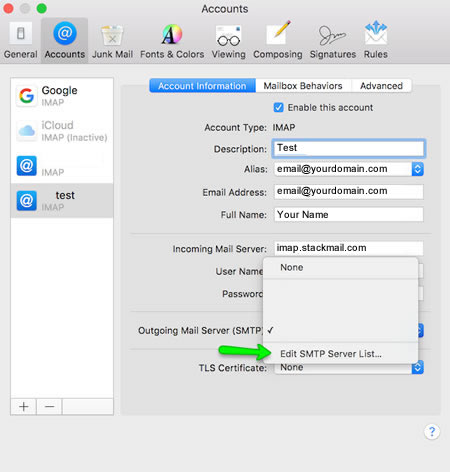The width and height of the screenshot is (450, 472).
Task: Switch to Account Information tab
Action: coord(202,86)
